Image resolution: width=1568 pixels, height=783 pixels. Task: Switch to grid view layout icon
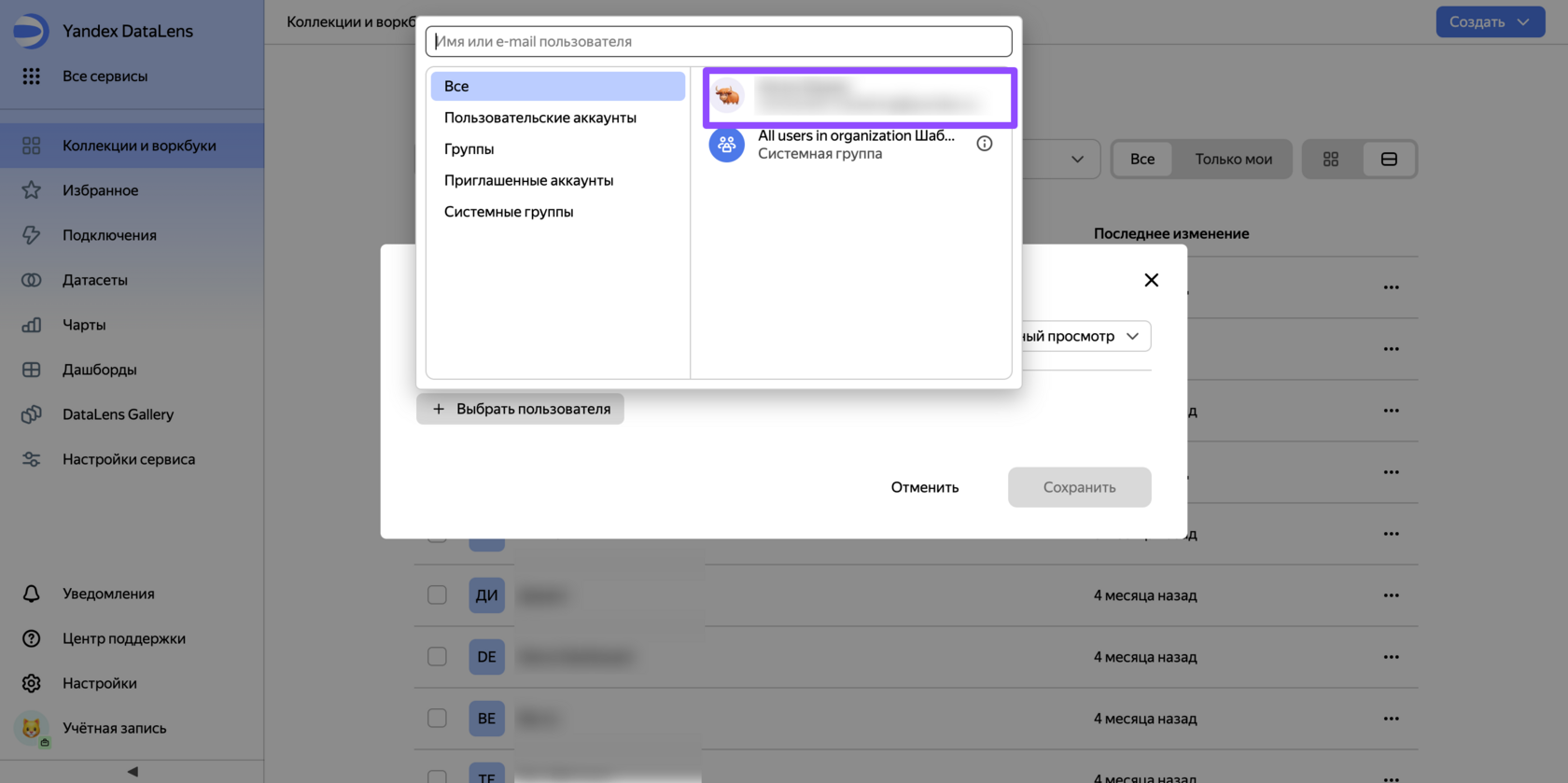[1331, 160]
